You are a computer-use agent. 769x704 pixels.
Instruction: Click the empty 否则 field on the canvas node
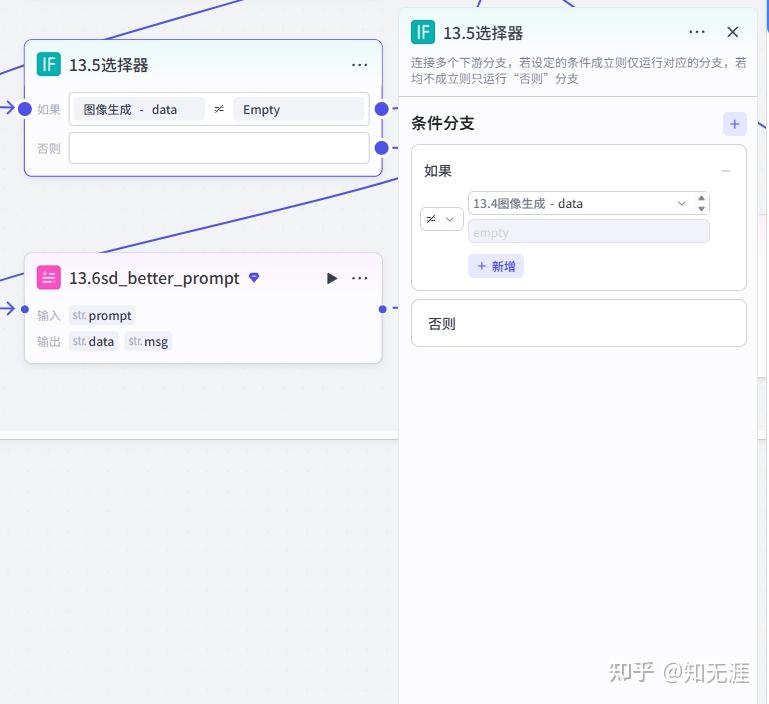pos(219,148)
